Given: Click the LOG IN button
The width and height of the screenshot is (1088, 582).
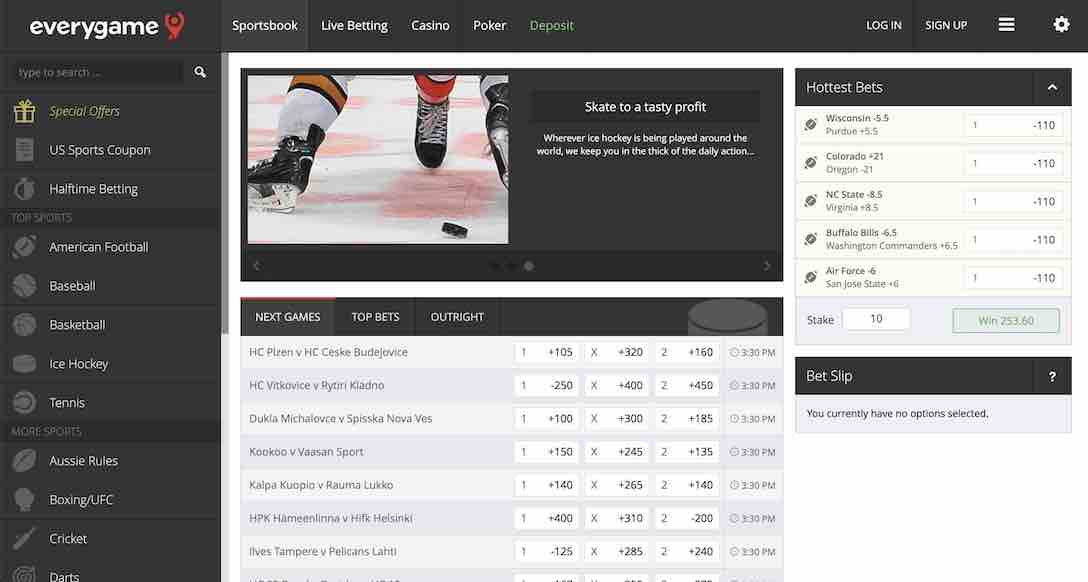Looking at the screenshot, I should (883, 26).
